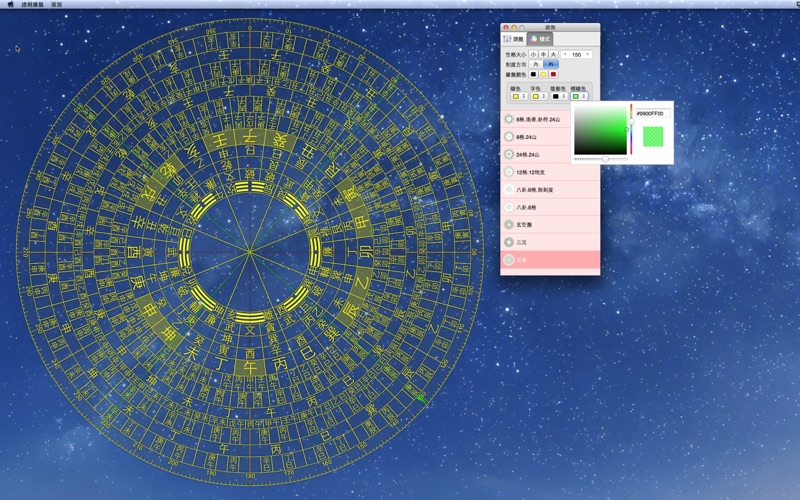
Task: Open the 線色 color dropdown
Action: click(517, 96)
